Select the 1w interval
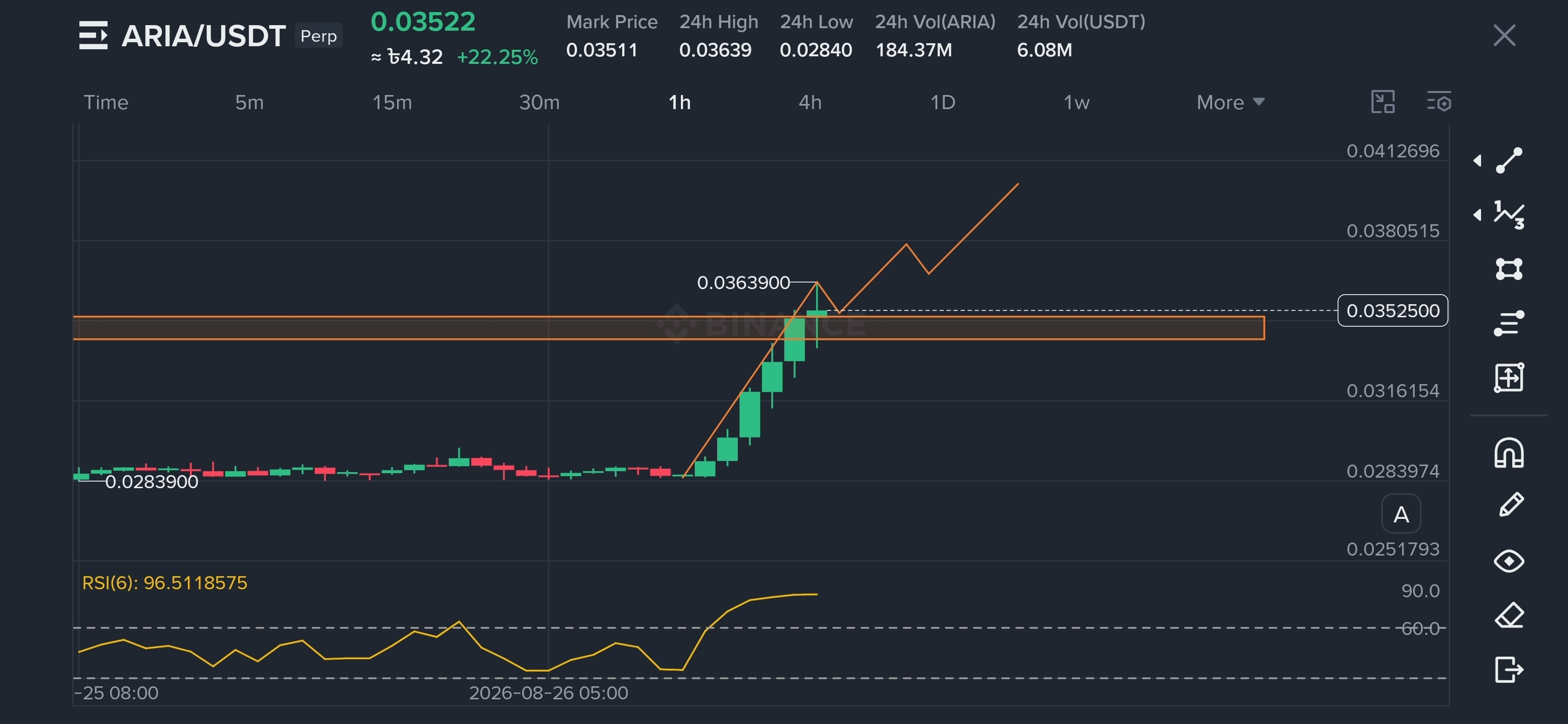The width and height of the screenshot is (1568, 724). pos(1076,102)
